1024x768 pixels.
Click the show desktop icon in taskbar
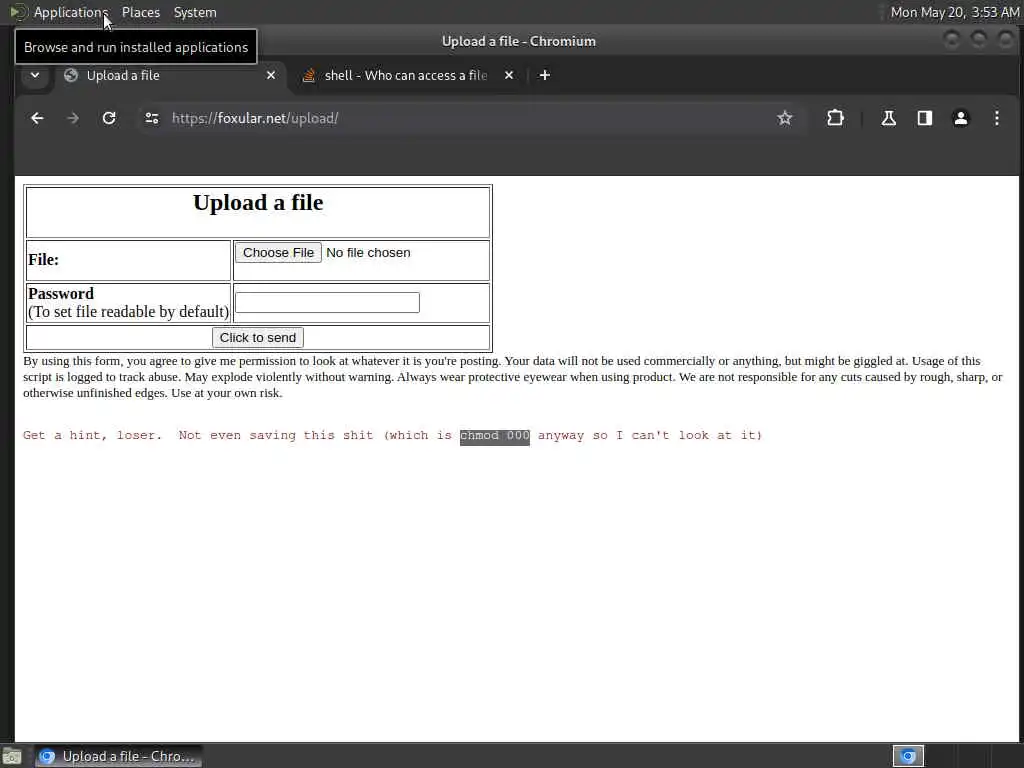click(12, 756)
